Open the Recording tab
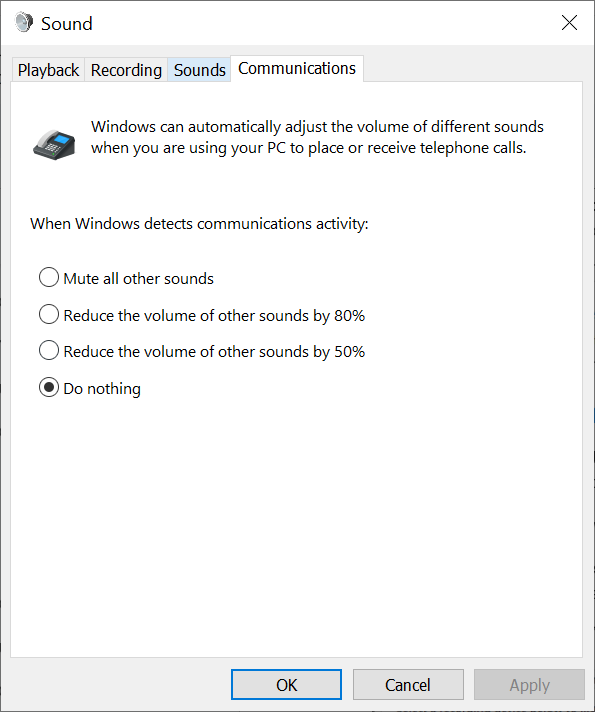Screen dimensions: 595x712 [126, 70]
